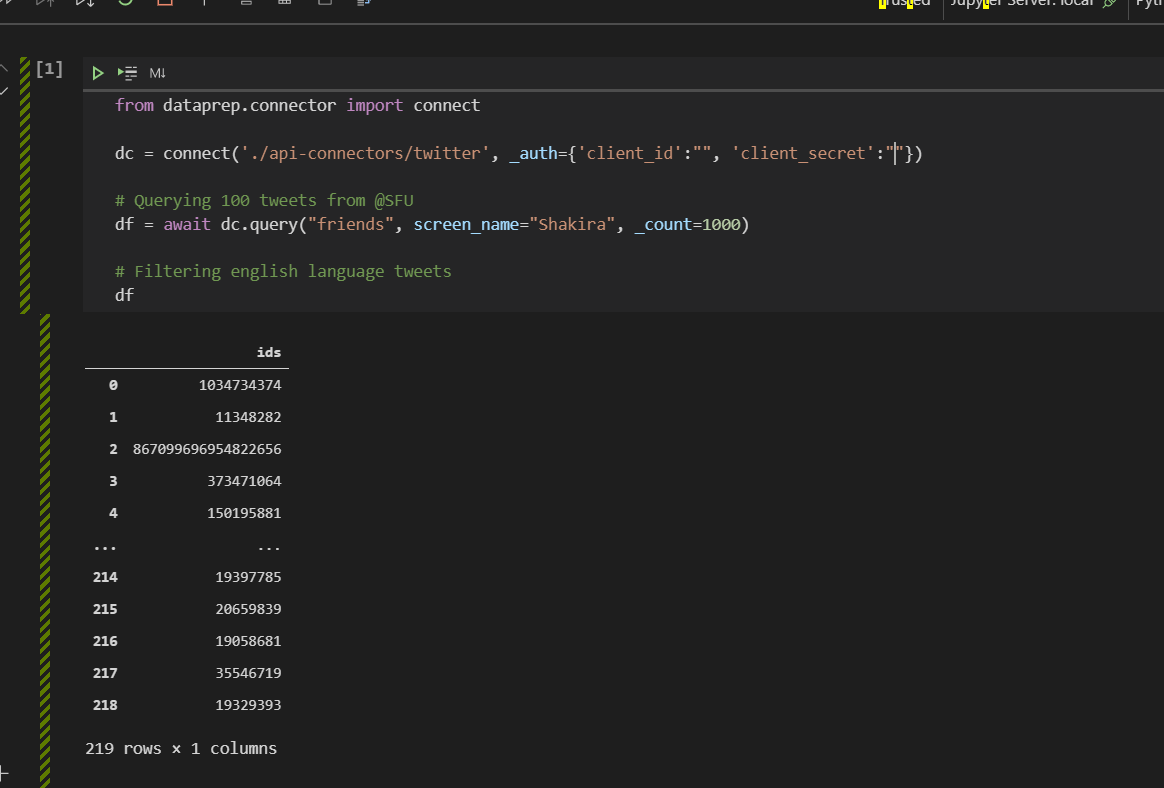Click the "Shakira" string value
The height and width of the screenshot is (788, 1164).
pyautogui.click(x=572, y=224)
